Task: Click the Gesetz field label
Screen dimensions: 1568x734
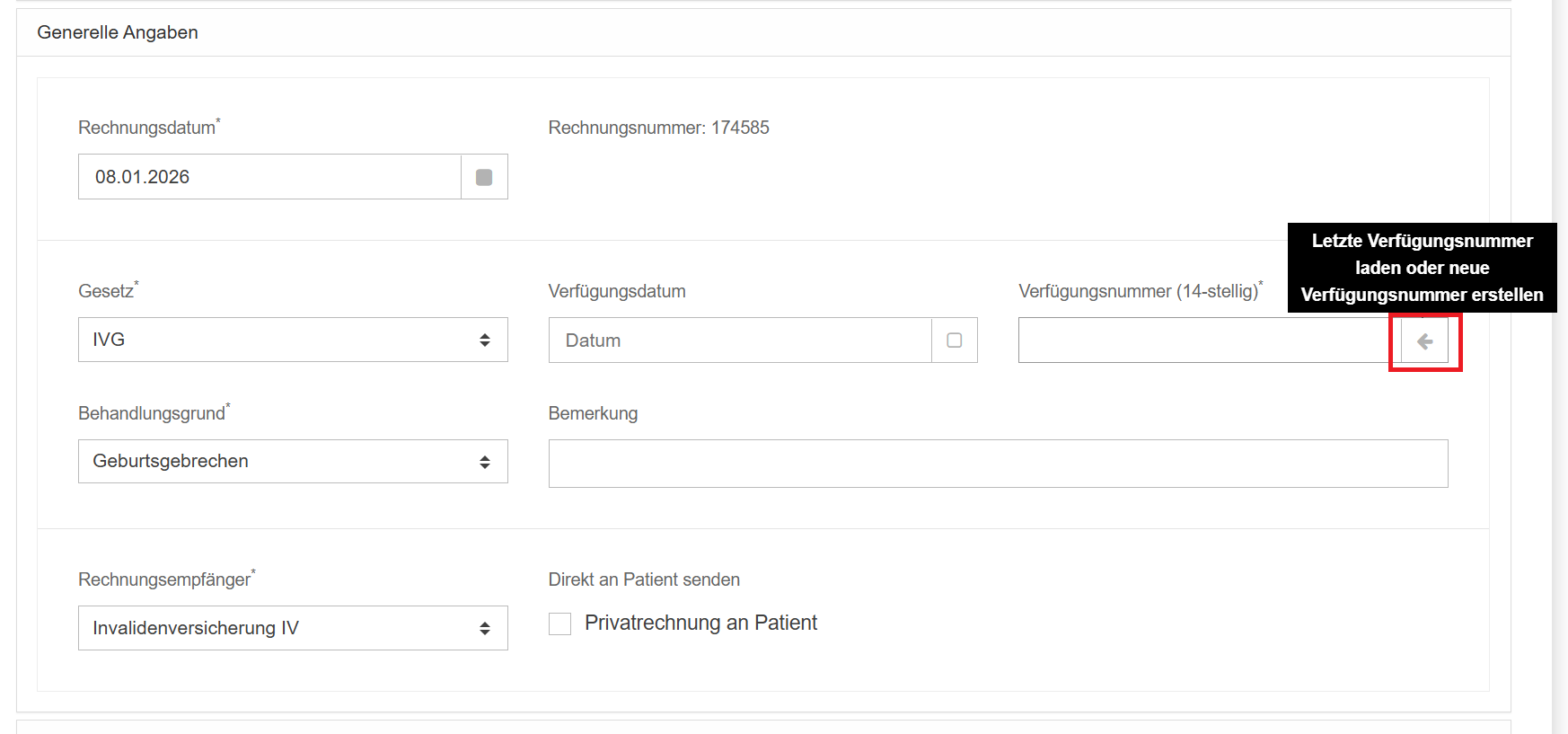Action: pyautogui.click(x=106, y=291)
